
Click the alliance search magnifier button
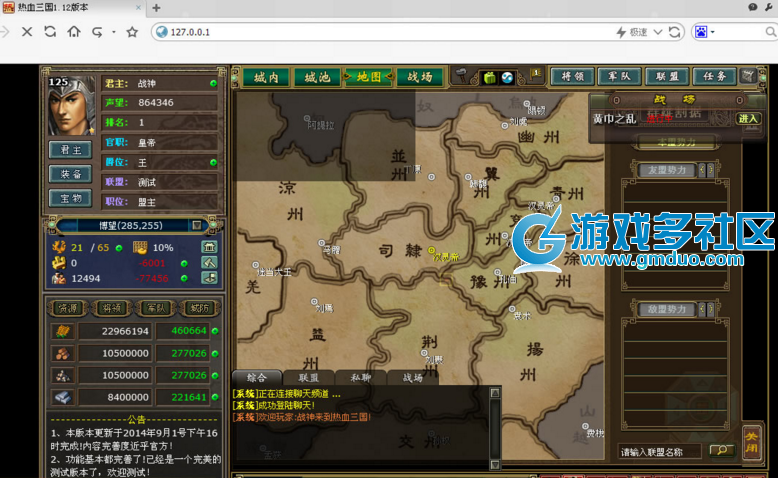(x=722, y=450)
